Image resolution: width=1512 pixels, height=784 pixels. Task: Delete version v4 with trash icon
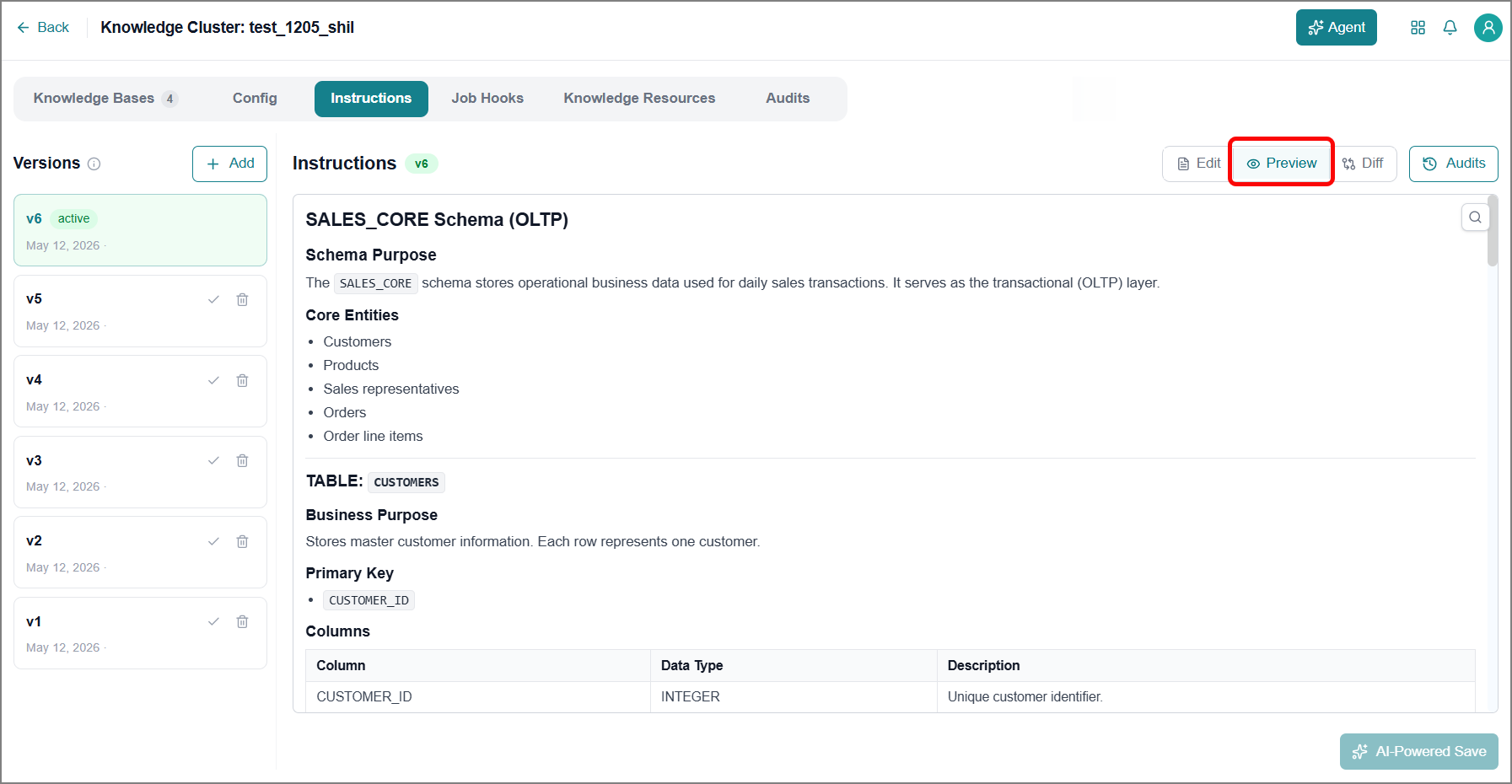[242, 380]
